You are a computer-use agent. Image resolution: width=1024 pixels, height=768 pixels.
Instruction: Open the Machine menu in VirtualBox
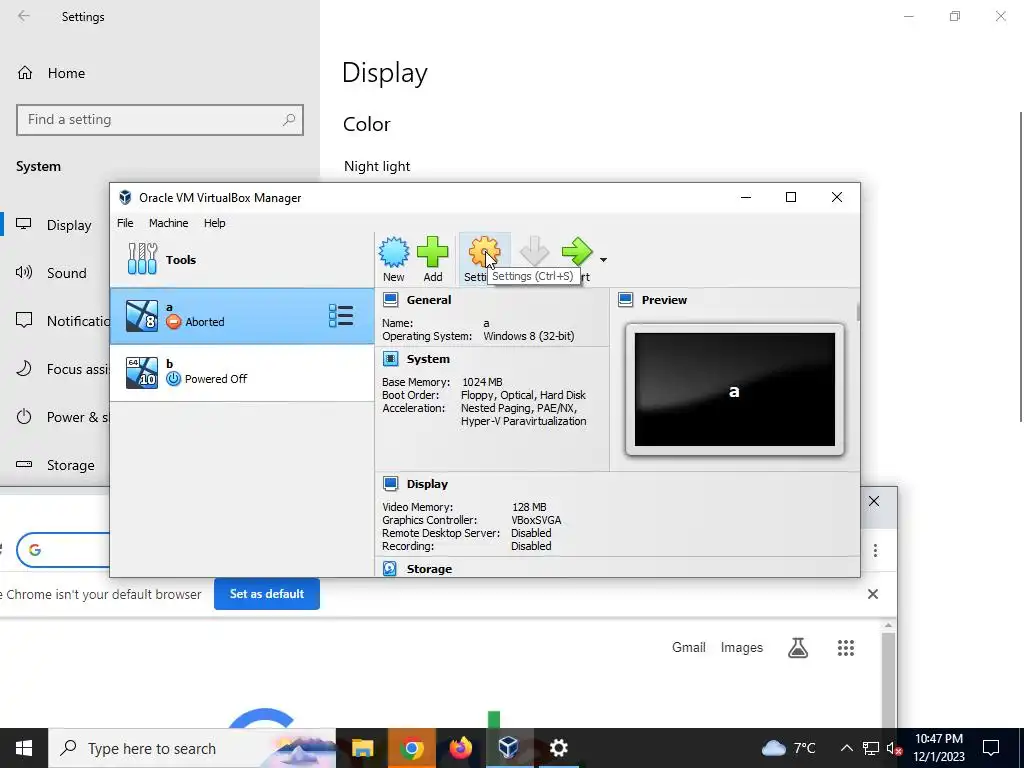pyautogui.click(x=168, y=223)
